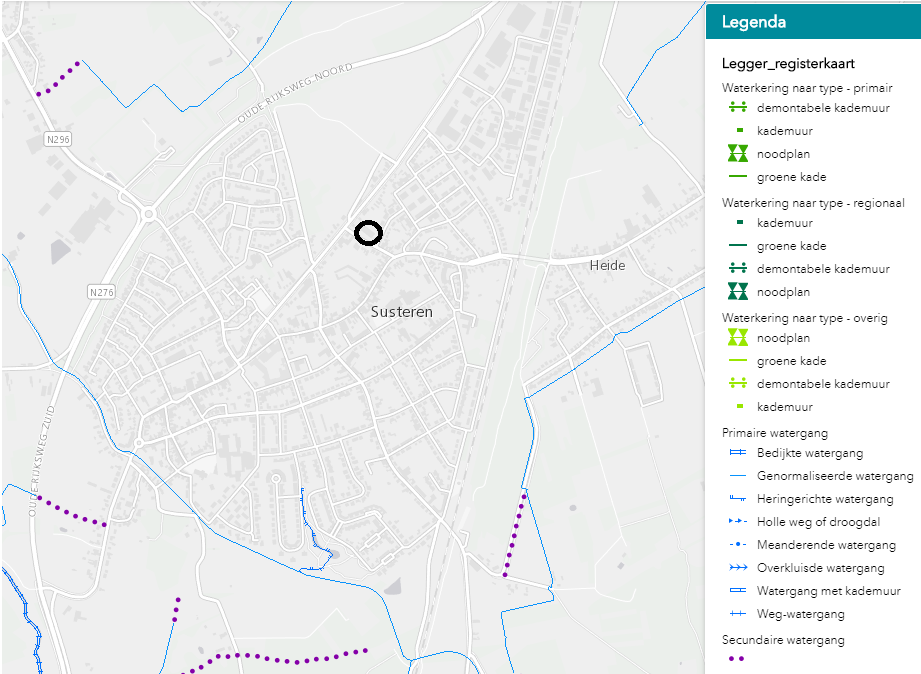Select the 'Primaire watergang' legend heading

[775, 433]
